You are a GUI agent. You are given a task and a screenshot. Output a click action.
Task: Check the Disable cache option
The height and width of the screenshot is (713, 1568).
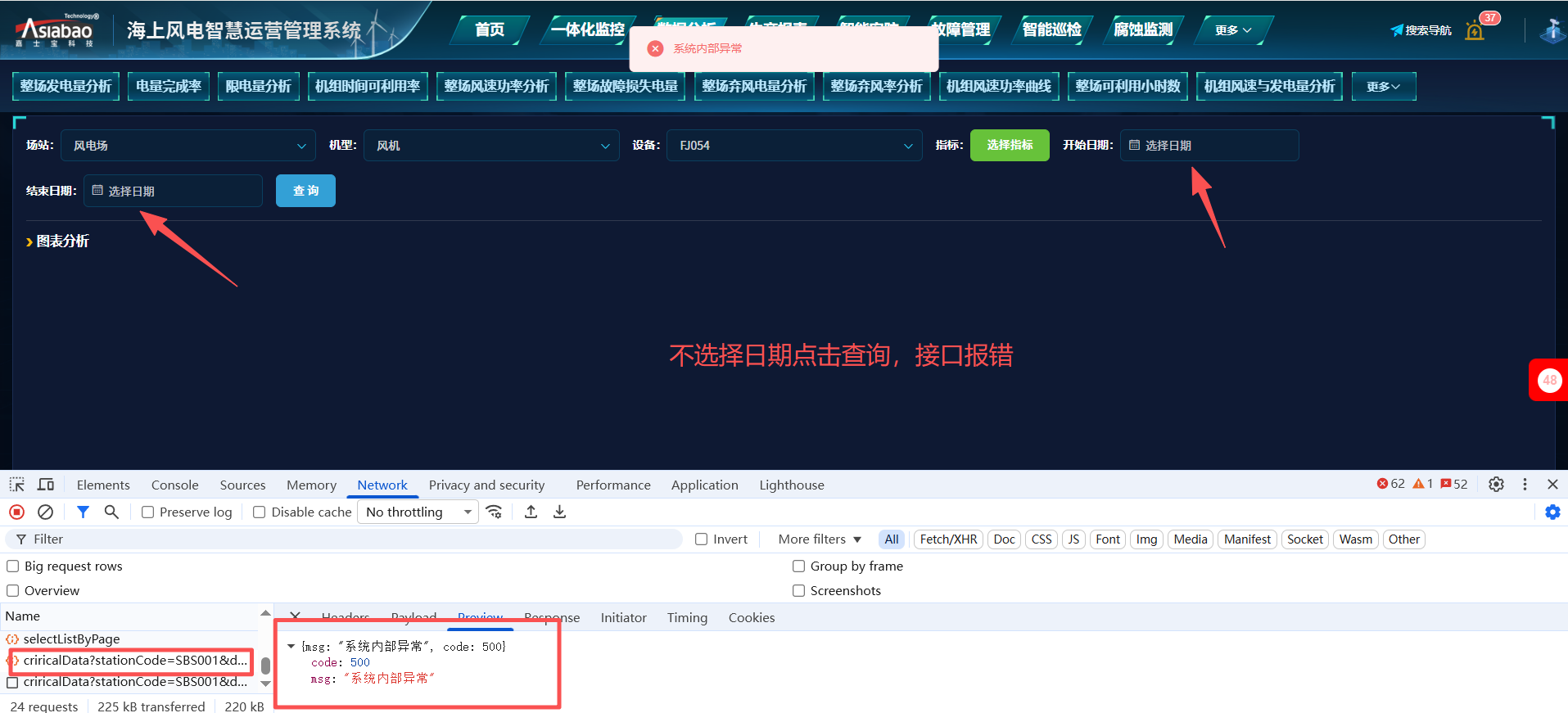pos(260,512)
